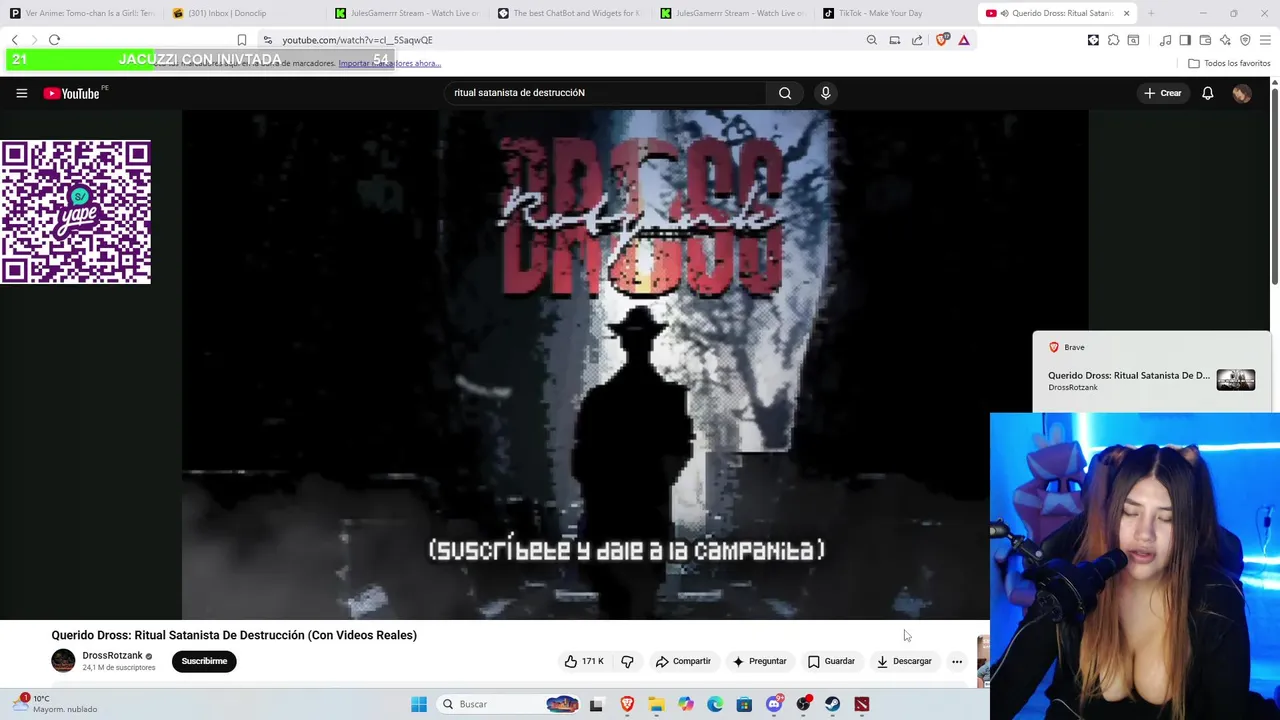Open the Preguntar AI button

tap(759, 661)
